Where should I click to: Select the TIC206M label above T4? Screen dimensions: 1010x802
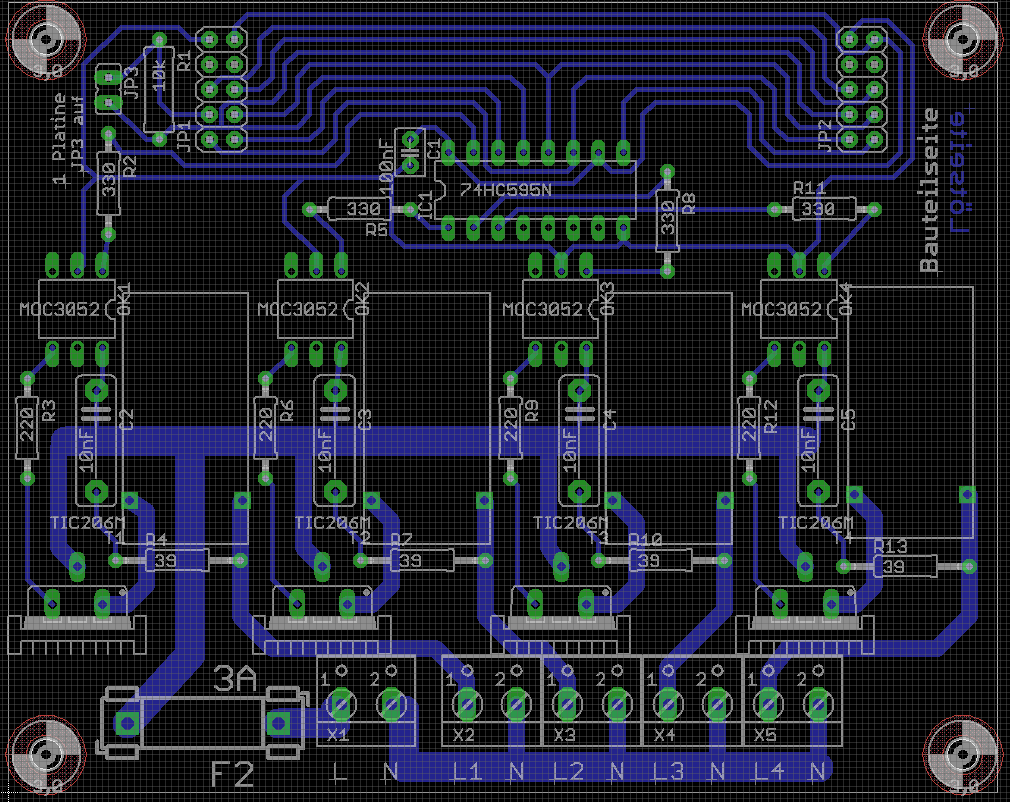(815, 522)
